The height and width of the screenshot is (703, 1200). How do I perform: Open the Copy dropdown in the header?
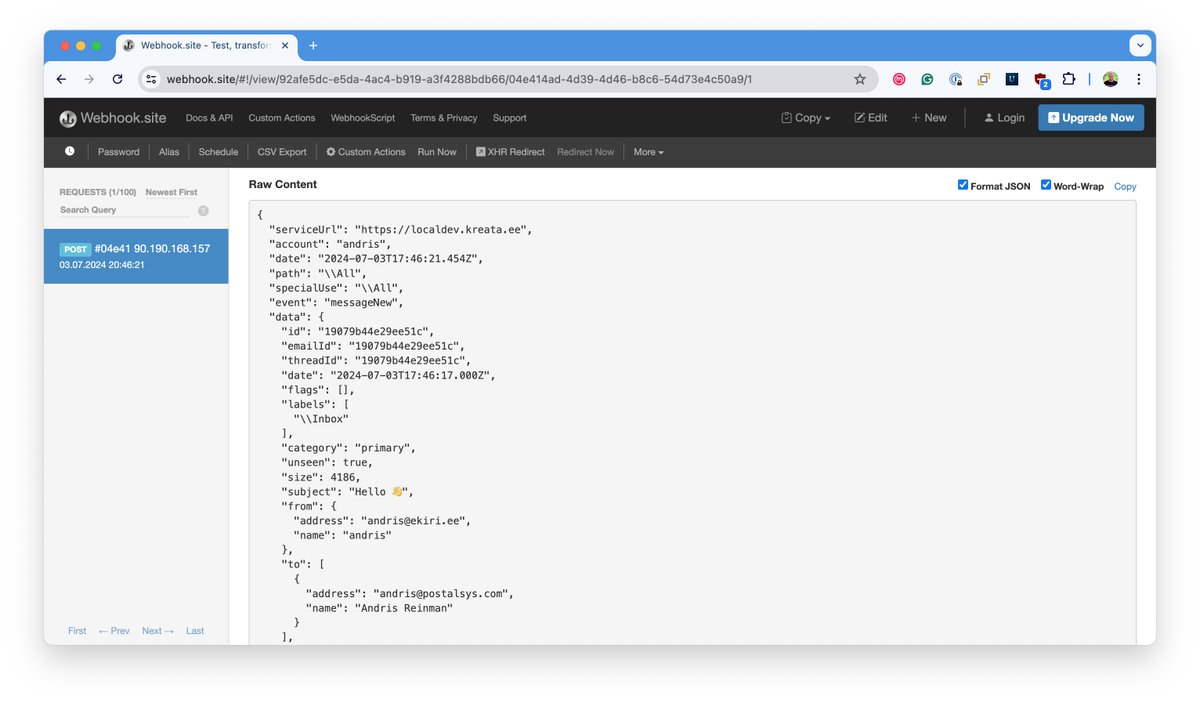click(805, 117)
